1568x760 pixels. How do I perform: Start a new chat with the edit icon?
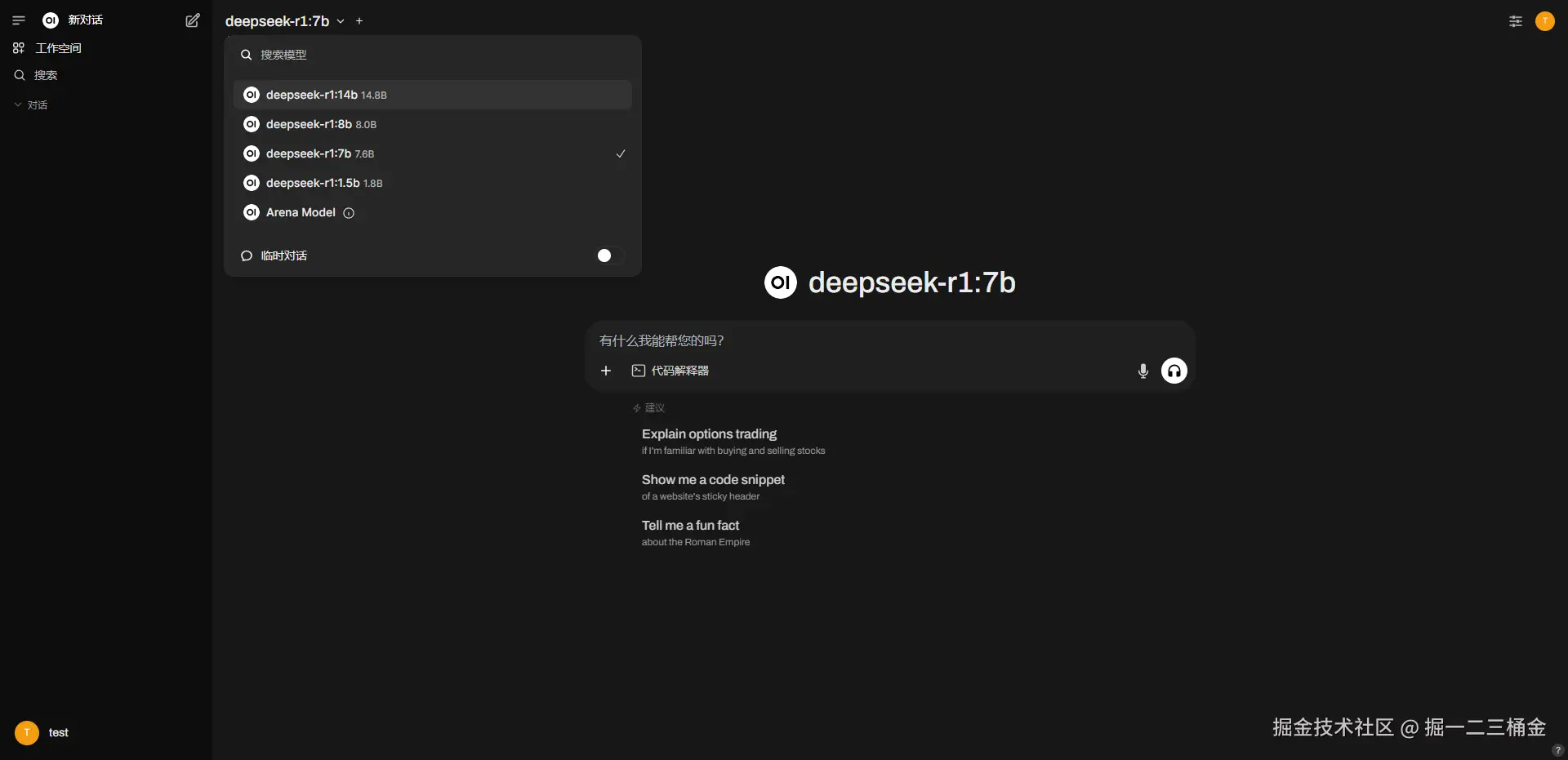pyautogui.click(x=193, y=20)
